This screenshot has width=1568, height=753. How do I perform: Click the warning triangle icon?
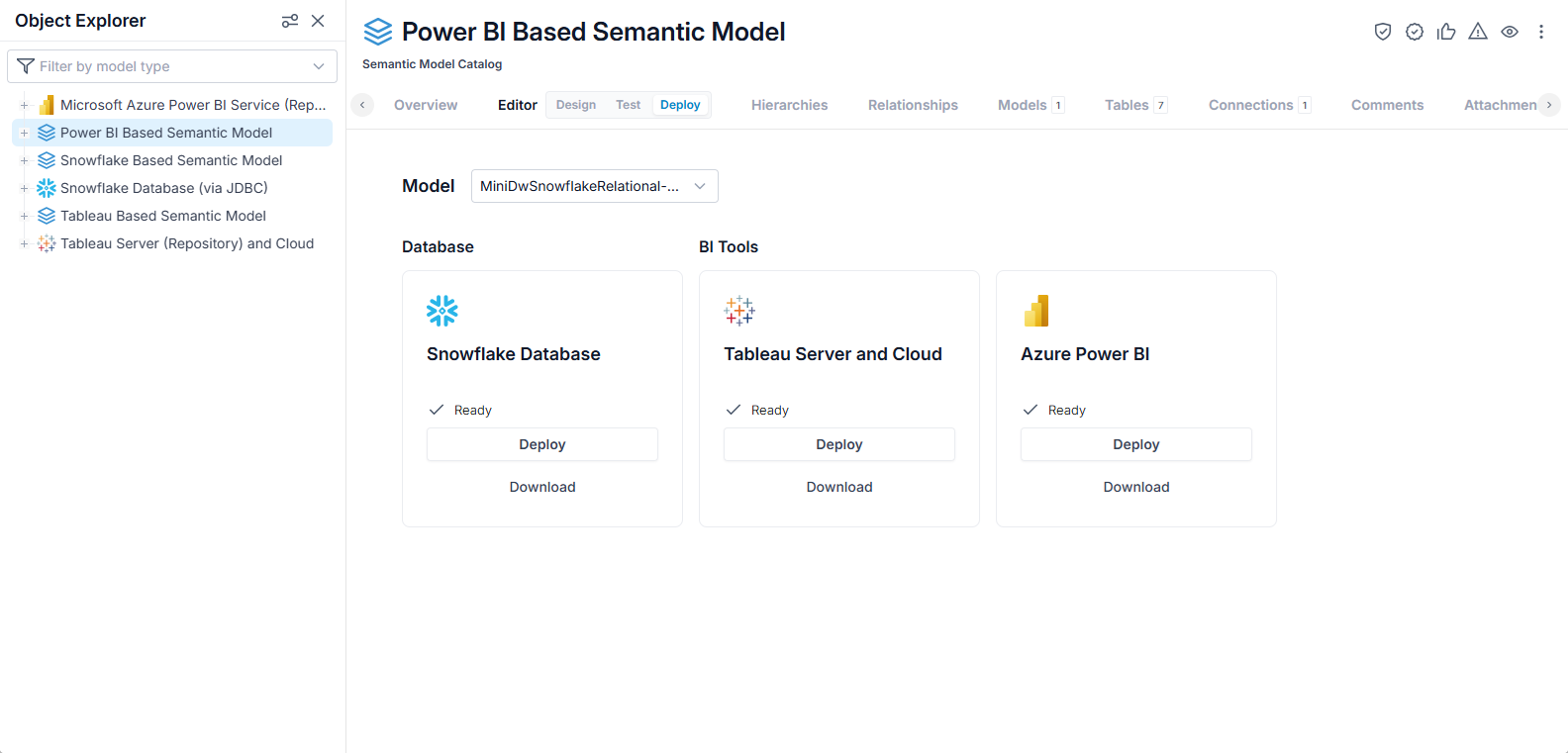[1478, 32]
